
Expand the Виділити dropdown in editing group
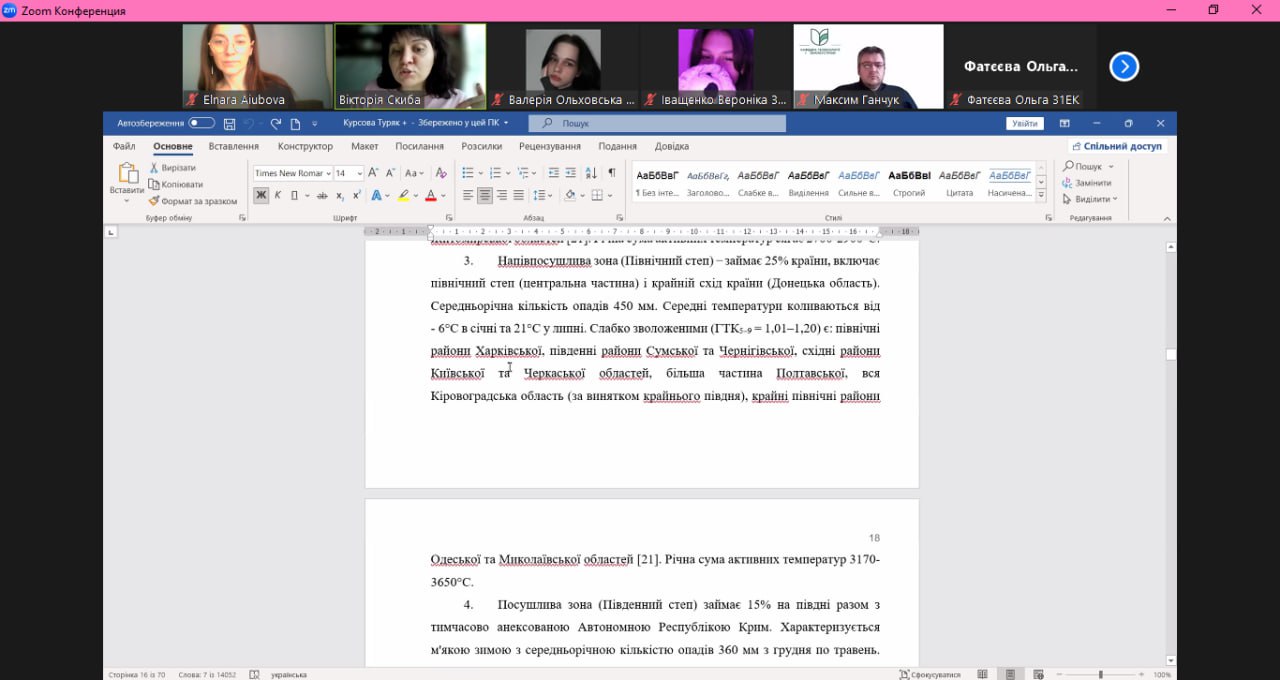point(1090,199)
